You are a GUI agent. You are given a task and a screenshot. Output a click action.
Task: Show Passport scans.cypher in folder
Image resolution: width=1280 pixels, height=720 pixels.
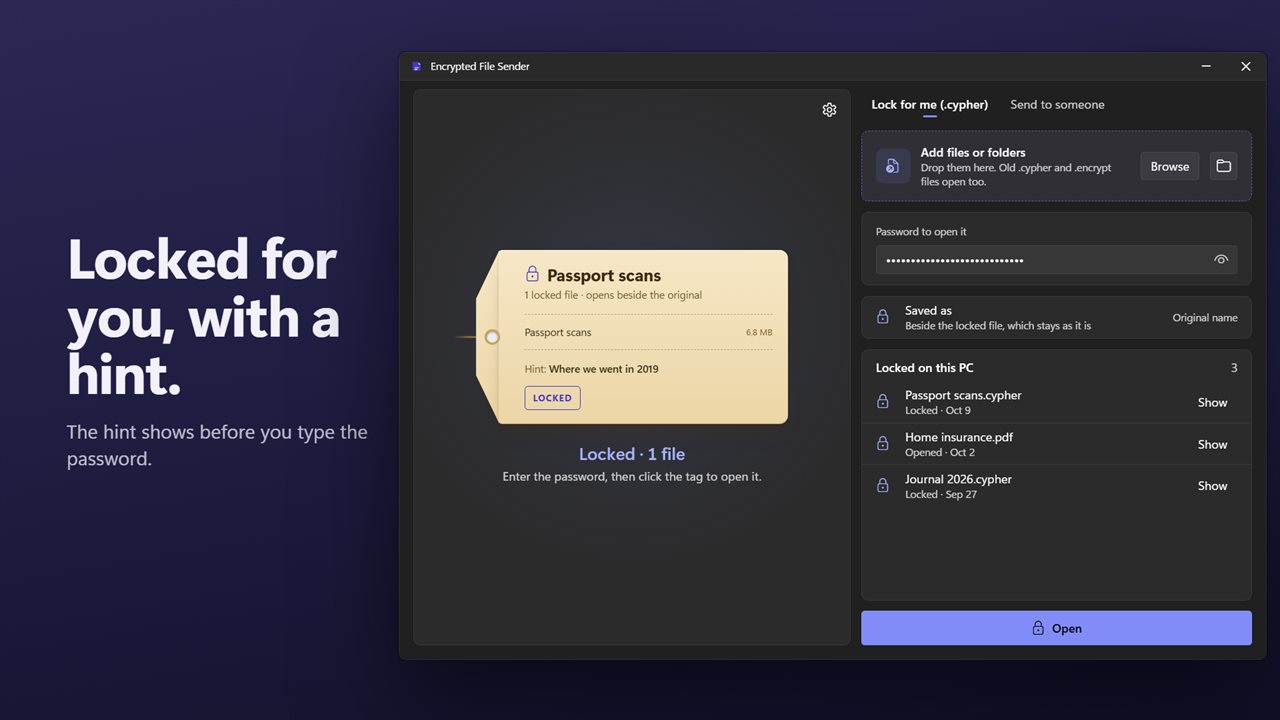[1212, 403]
